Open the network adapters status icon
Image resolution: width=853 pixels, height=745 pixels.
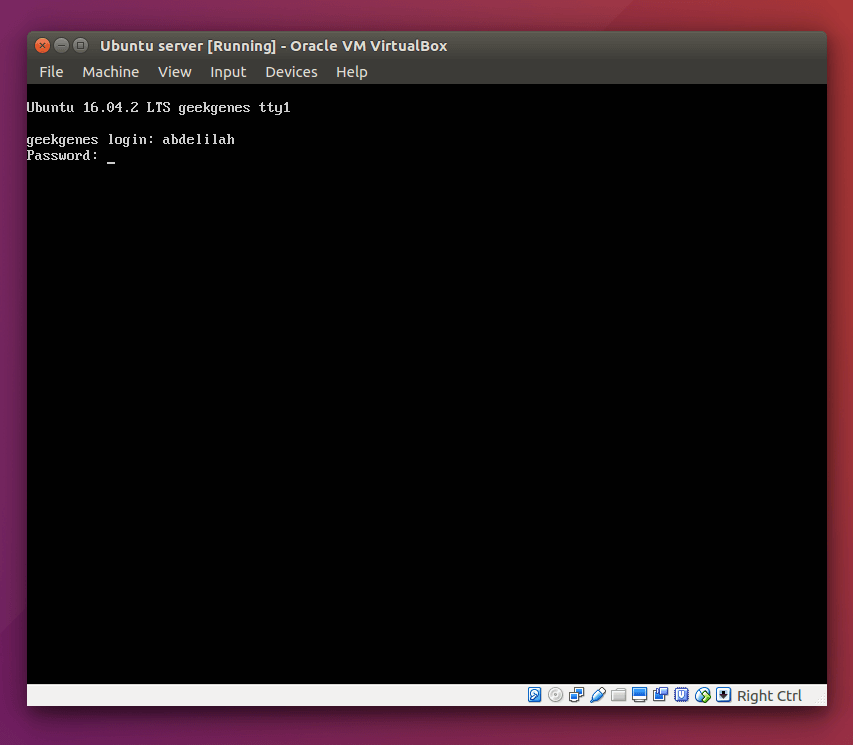pyautogui.click(x=576, y=695)
